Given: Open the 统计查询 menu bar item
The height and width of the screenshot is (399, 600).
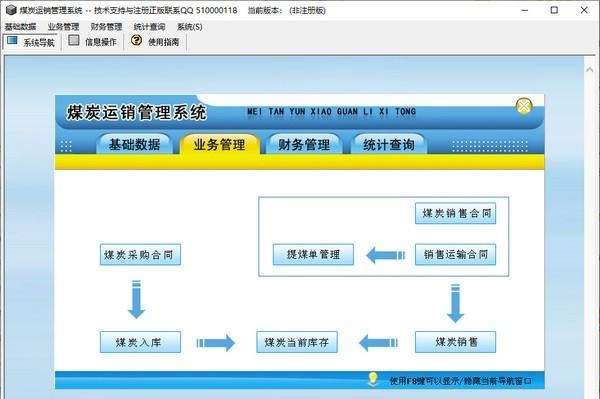Looking at the screenshot, I should pyautogui.click(x=149, y=27).
